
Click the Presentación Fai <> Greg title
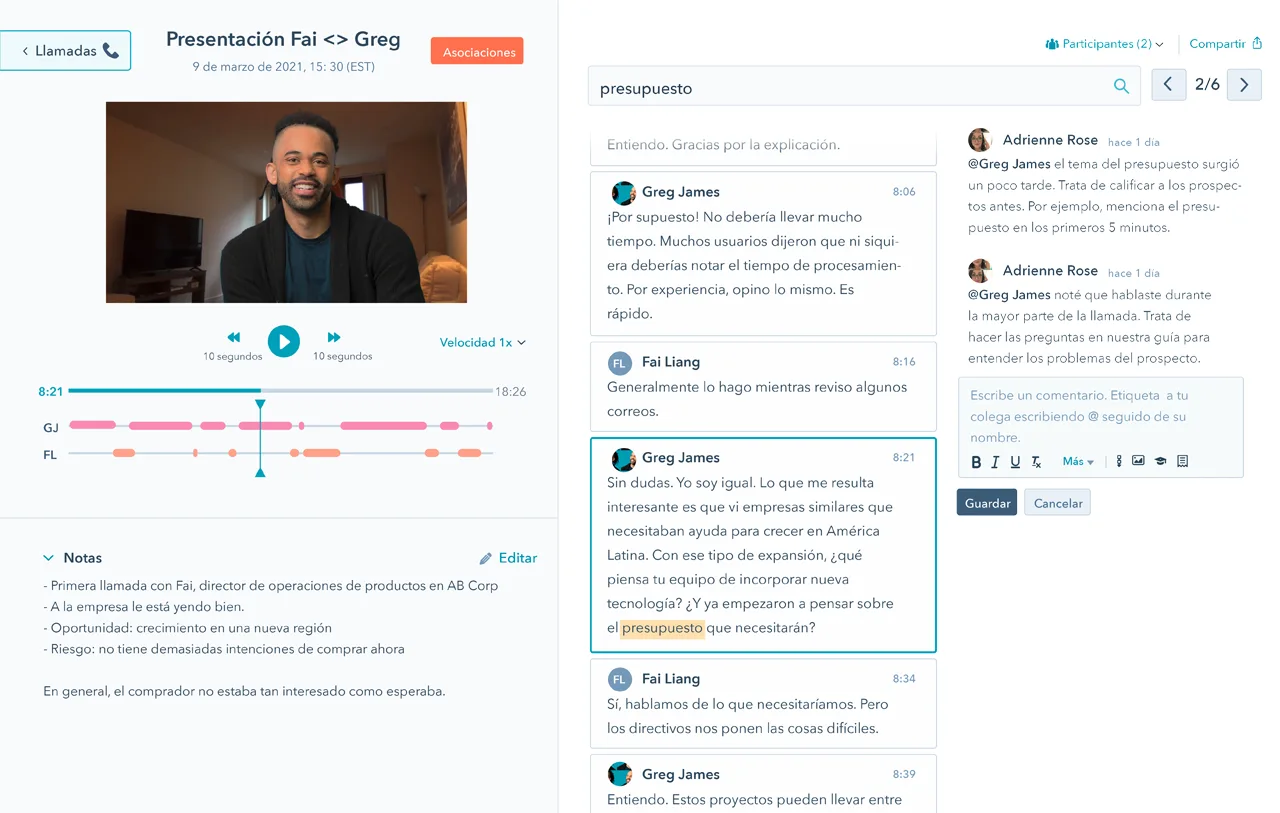(x=283, y=39)
